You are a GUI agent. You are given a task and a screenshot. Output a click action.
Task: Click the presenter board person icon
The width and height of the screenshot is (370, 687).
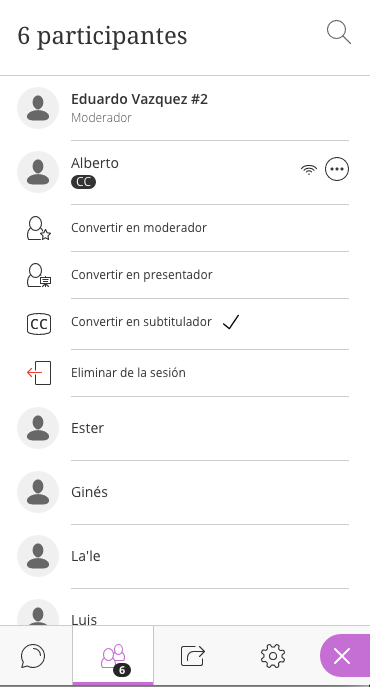tap(39, 275)
